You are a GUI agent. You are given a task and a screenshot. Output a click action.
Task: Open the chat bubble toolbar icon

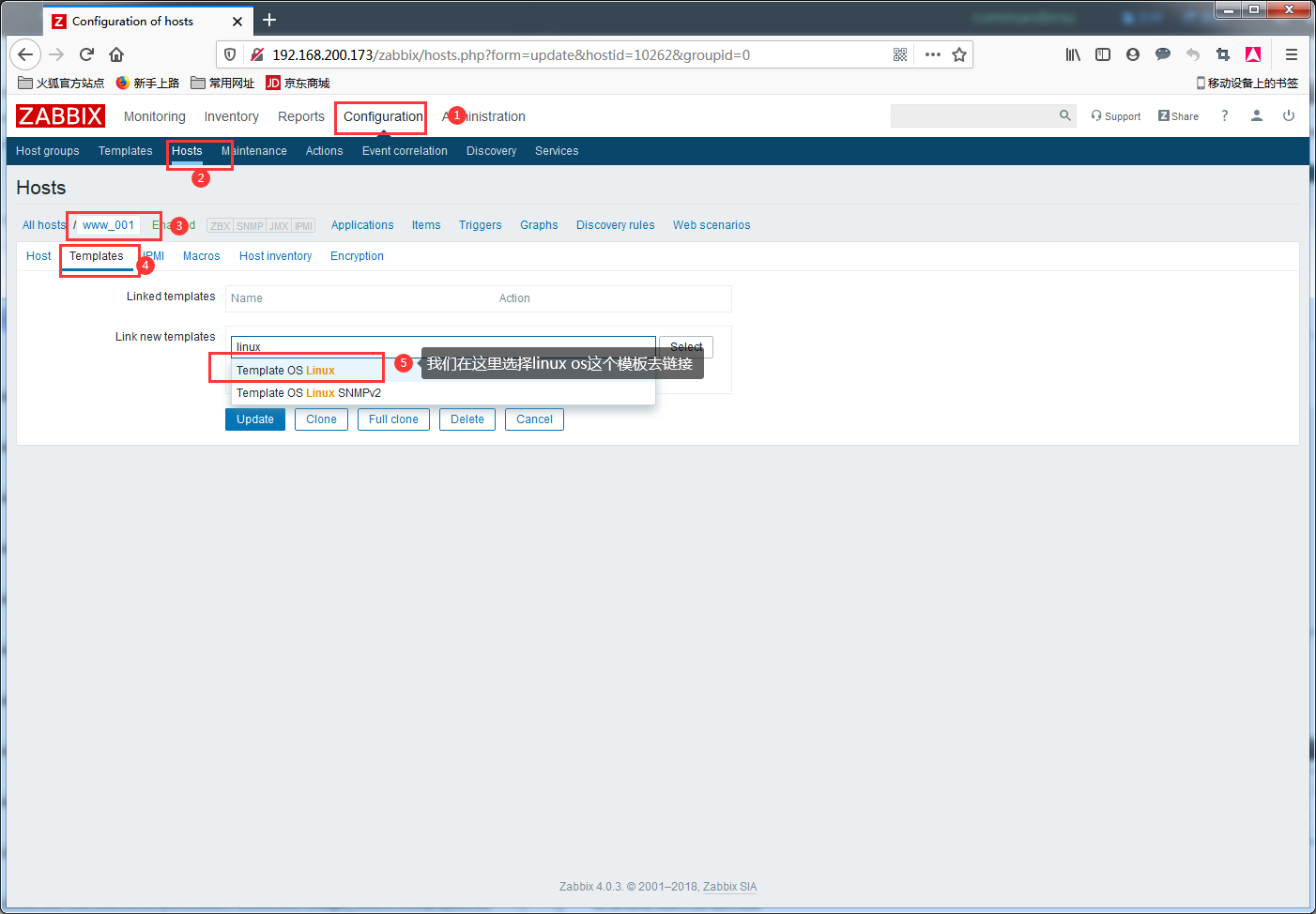coord(1163,54)
